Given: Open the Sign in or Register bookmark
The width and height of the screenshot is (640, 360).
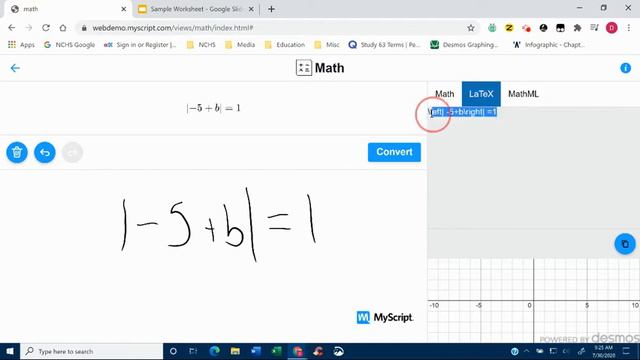Looking at the screenshot, I should [x=140, y=44].
